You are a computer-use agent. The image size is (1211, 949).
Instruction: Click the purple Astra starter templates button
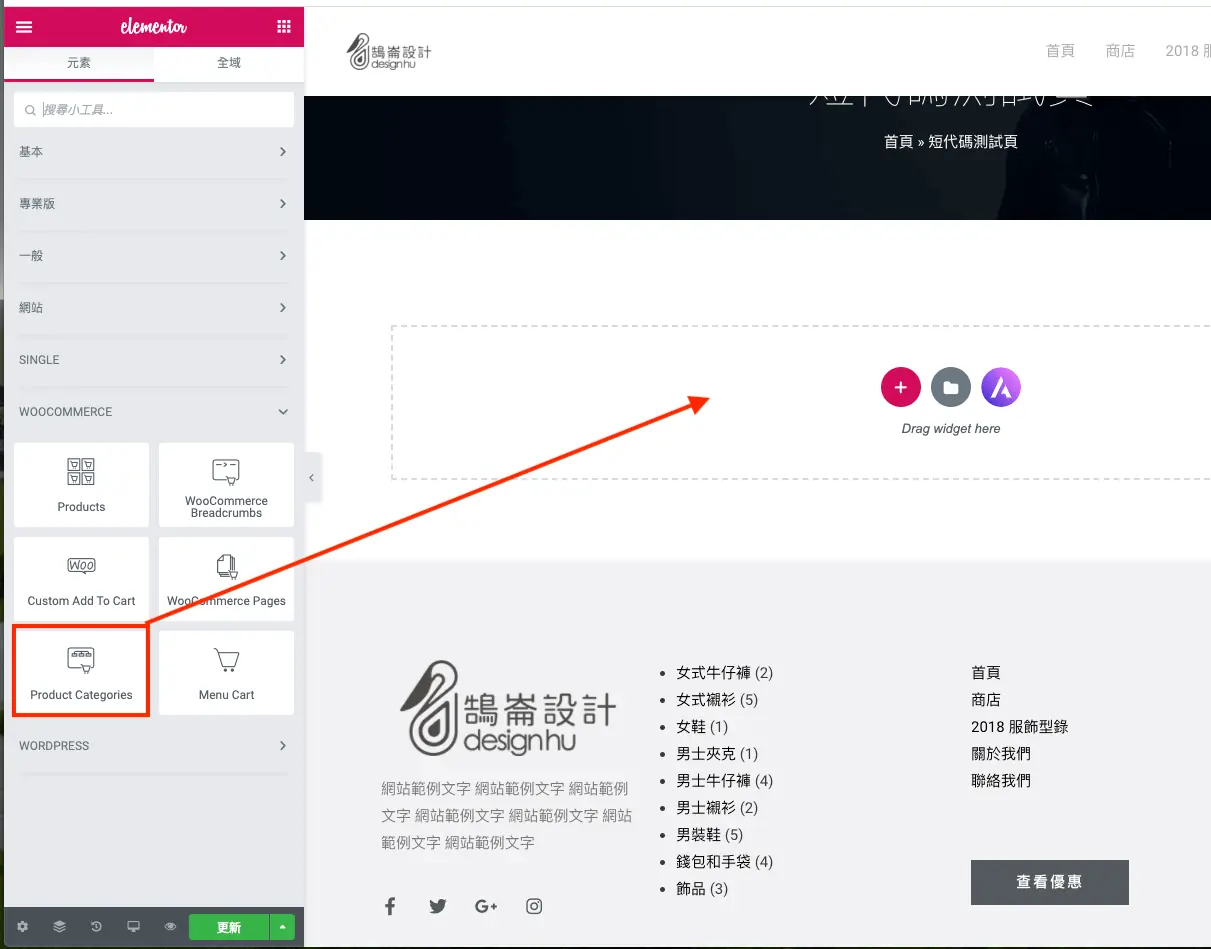[1001, 387]
